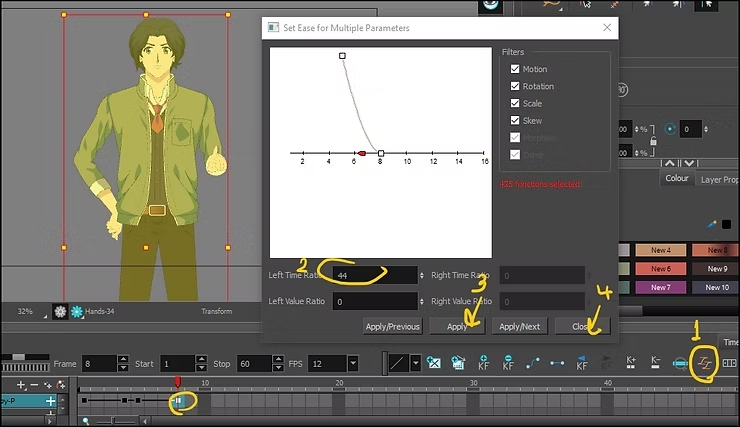The height and width of the screenshot is (427, 740).
Task: Uncheck the Scale filter checkbox
Action: pyautogui.click(x=515, y=103)
